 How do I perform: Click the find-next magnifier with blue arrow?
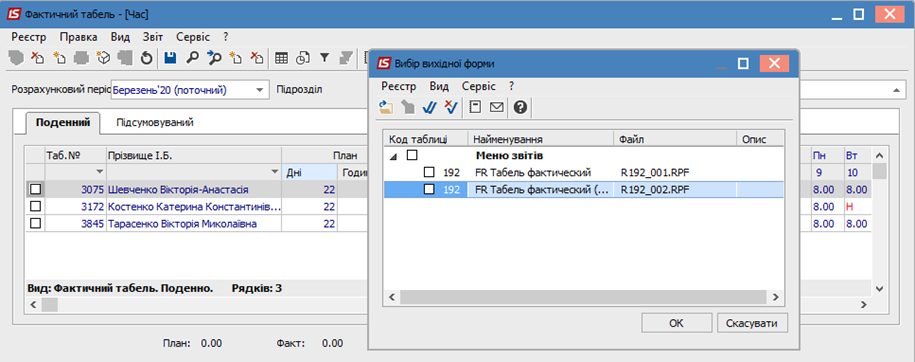(x=214, y=57)
